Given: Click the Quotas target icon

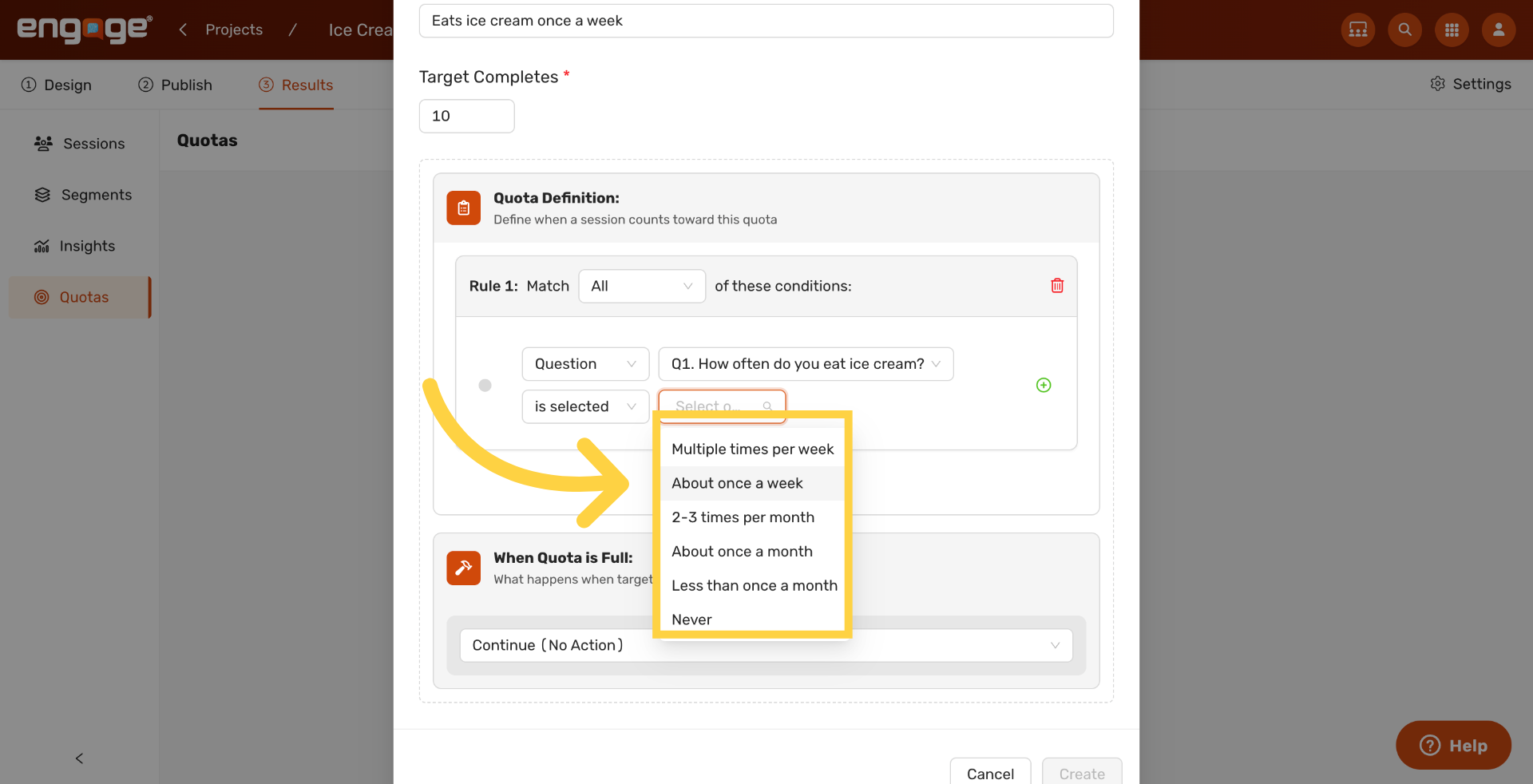Looking at the screenshot, I should (42, 297).
